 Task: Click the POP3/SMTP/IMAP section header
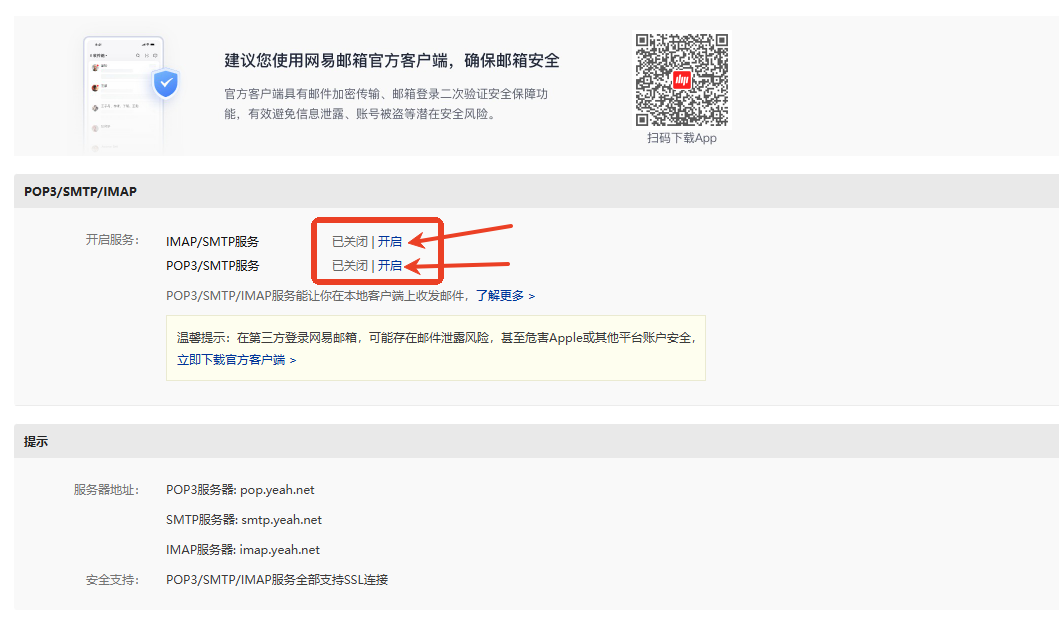tap(80, 191)
